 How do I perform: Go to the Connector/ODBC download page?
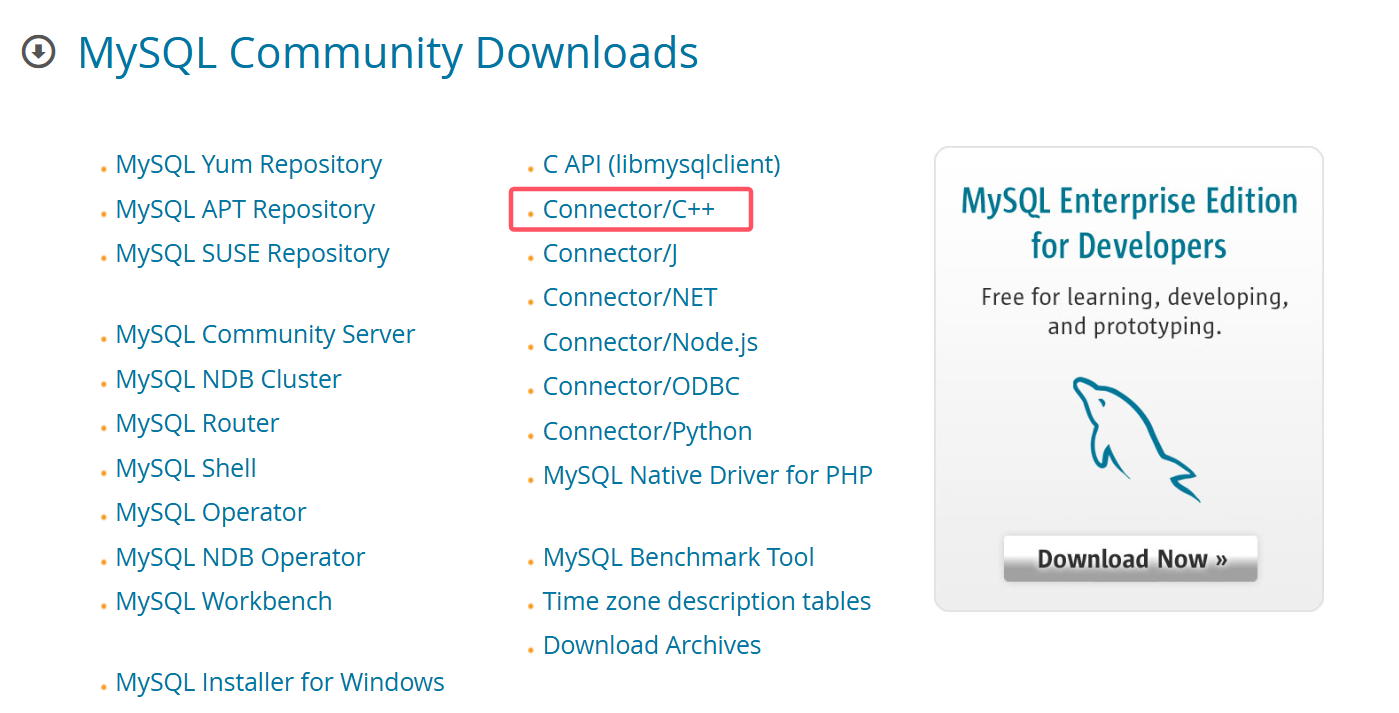coord(641,386)
